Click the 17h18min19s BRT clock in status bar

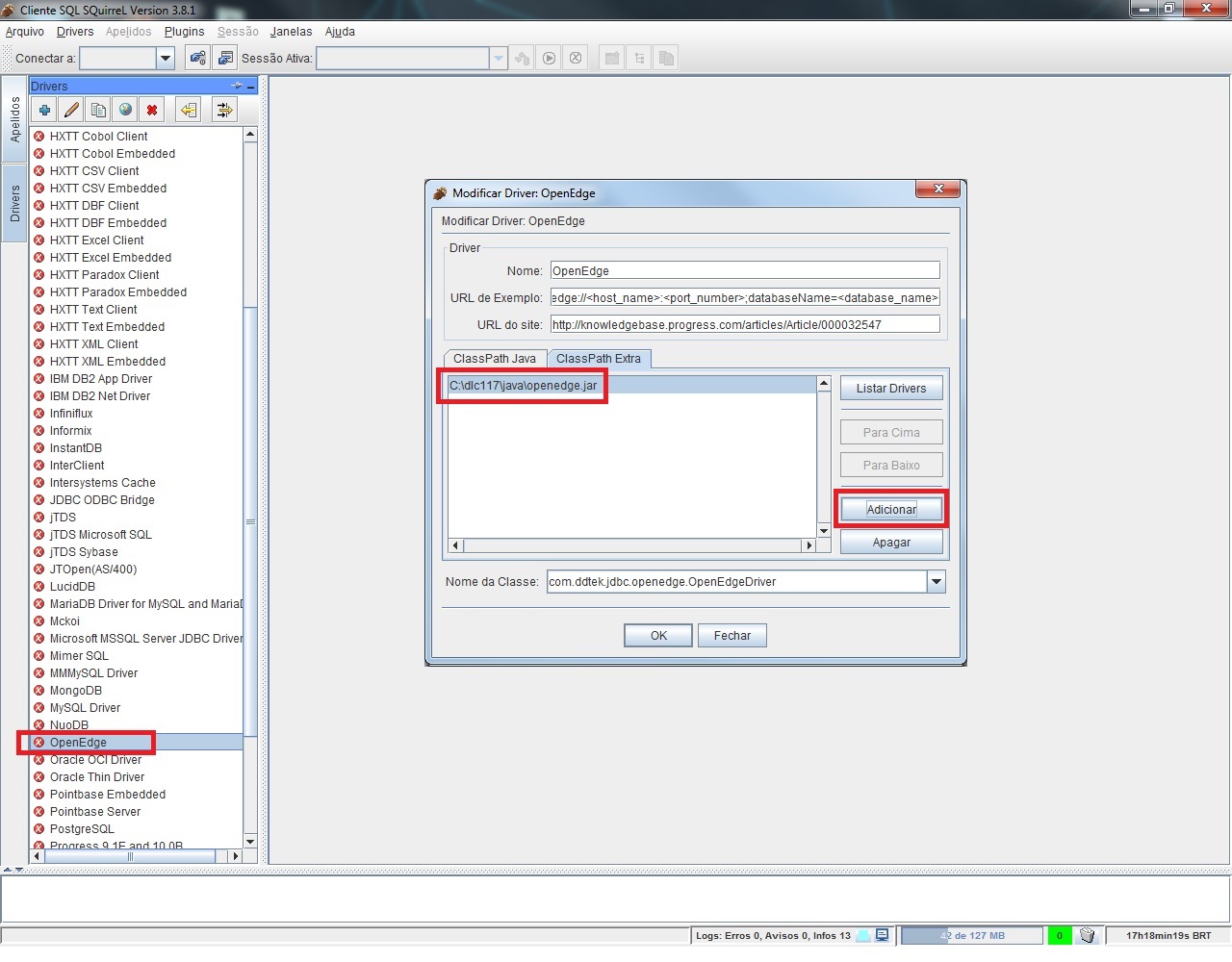pos(1168,935)
